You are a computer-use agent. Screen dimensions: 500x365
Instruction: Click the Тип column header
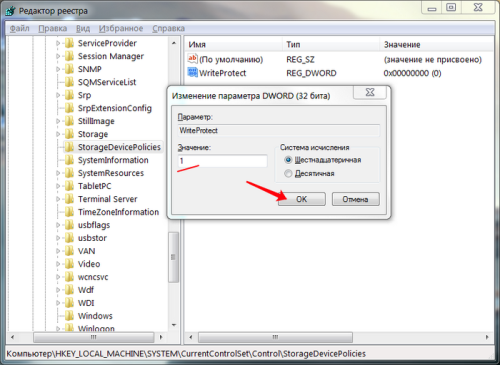pyautogui.click(x=331, y=44)
